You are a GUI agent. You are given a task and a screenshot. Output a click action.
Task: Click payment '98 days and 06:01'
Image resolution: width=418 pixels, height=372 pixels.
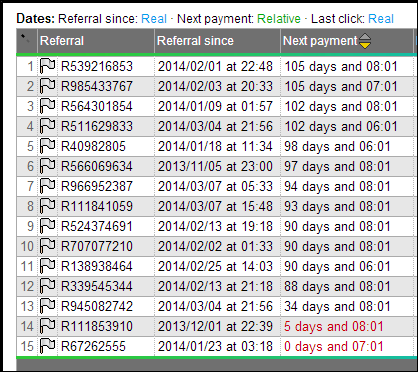(337, 146)
